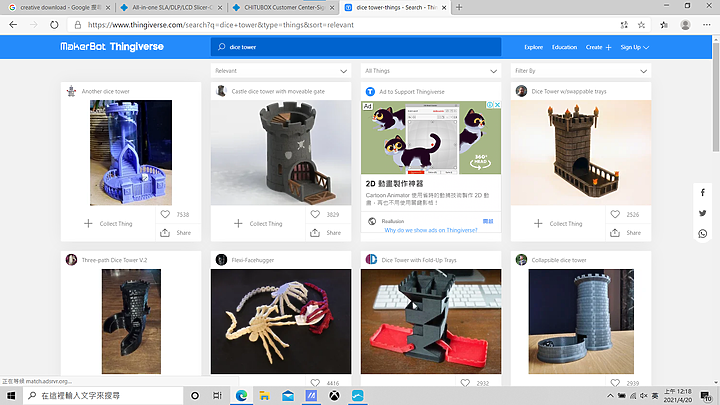This screenshot has width=720, height=405.
Task: Like Dice Tower with Fold-Up Trays heart
Action: click(465, 382)
